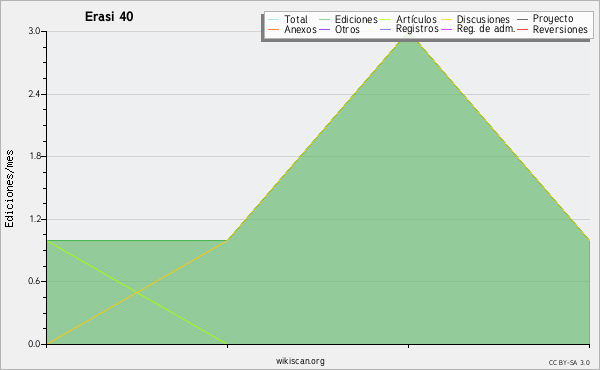Click the 2.4 y-axis value

click(34, 94)
